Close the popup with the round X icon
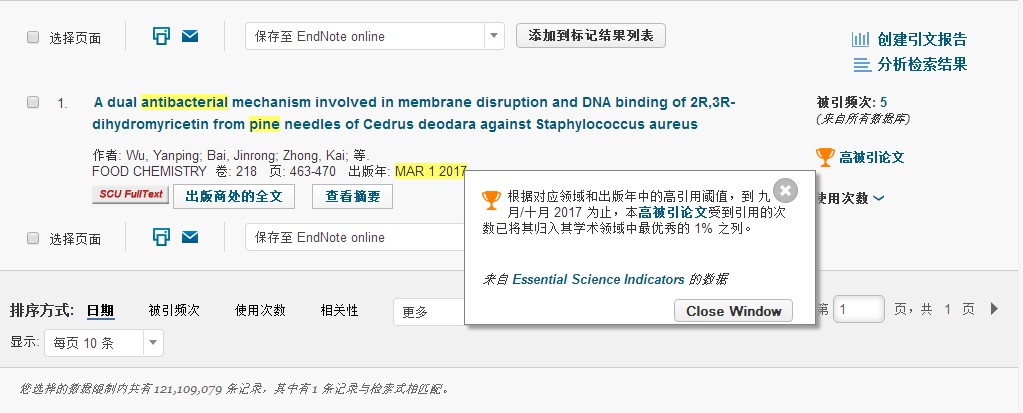Image resolution: width=1023 pixels, height=413 pixels. [786, 189]
